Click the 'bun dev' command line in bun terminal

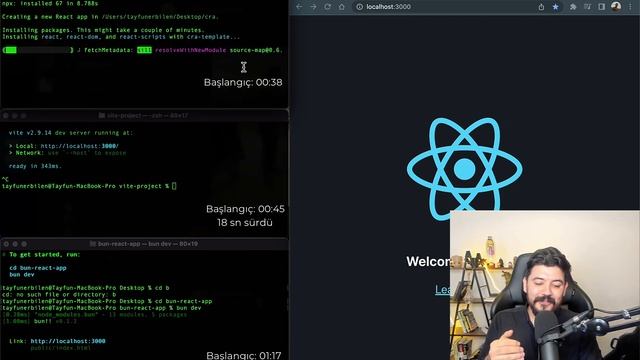pos(102,308)
